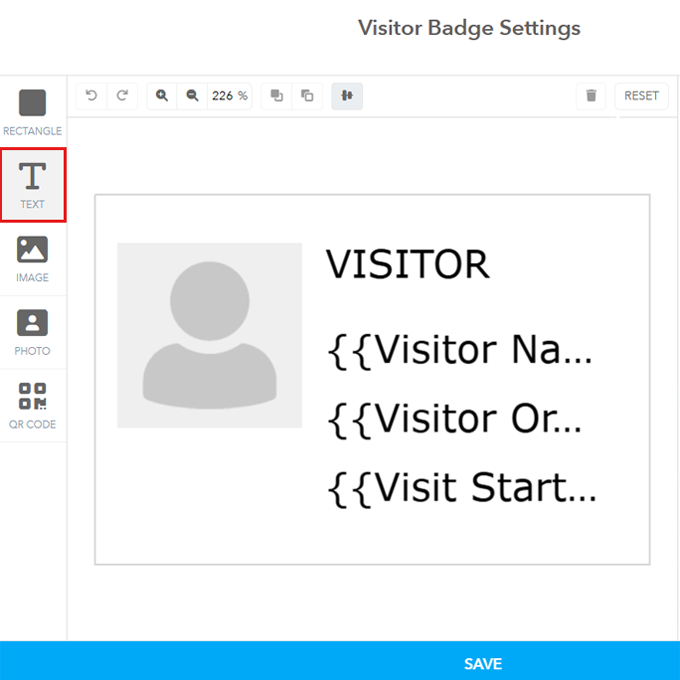
Task: Zoom out with the magnifier minus icon
Action: [192, 96]
